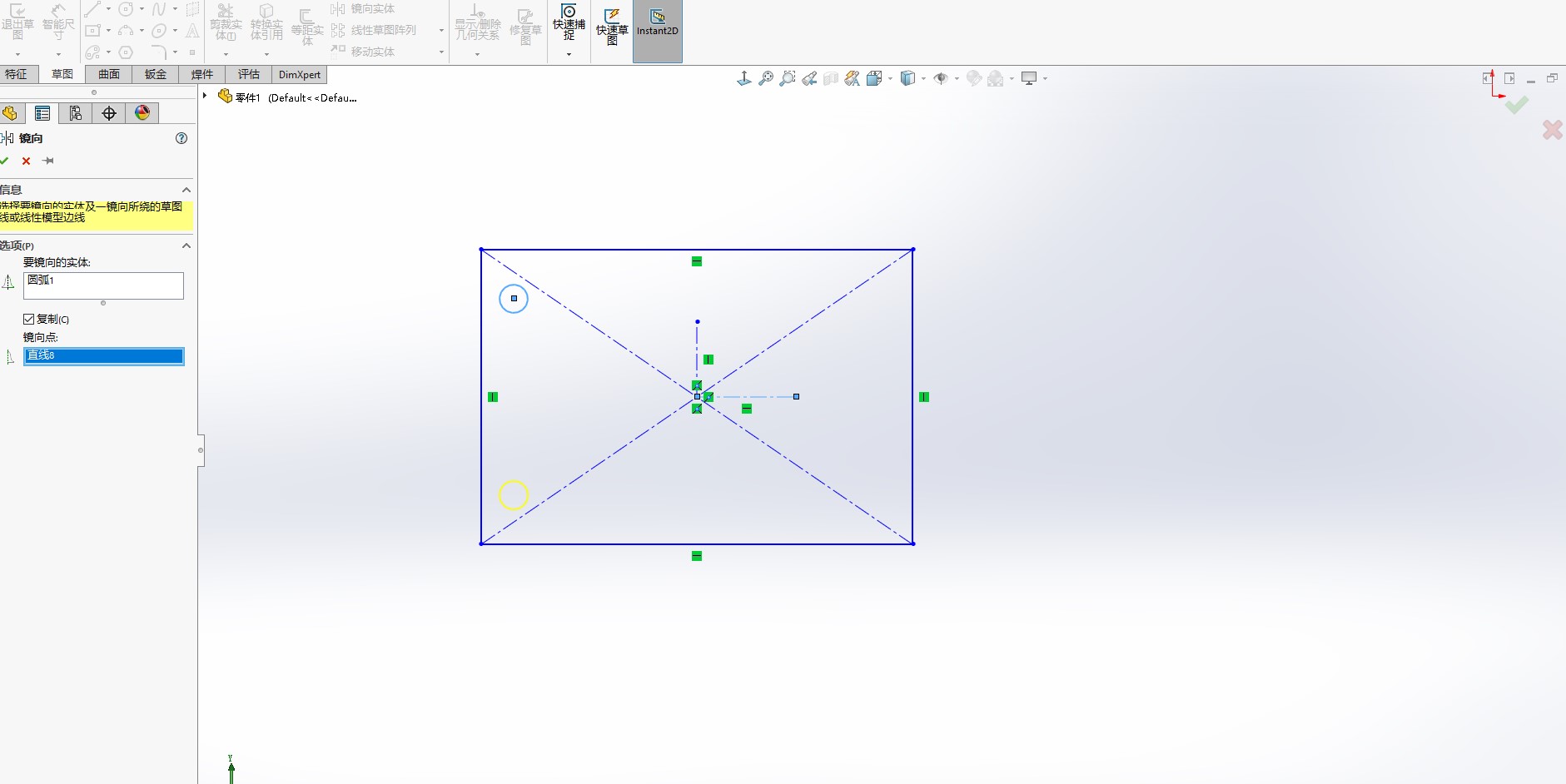Image resolution: width=1566 pixels, height=784 pixels.
Task: Click the Repair Sketch (修复草图) tool
Action: pyautogui.click(x=525, y=27)
